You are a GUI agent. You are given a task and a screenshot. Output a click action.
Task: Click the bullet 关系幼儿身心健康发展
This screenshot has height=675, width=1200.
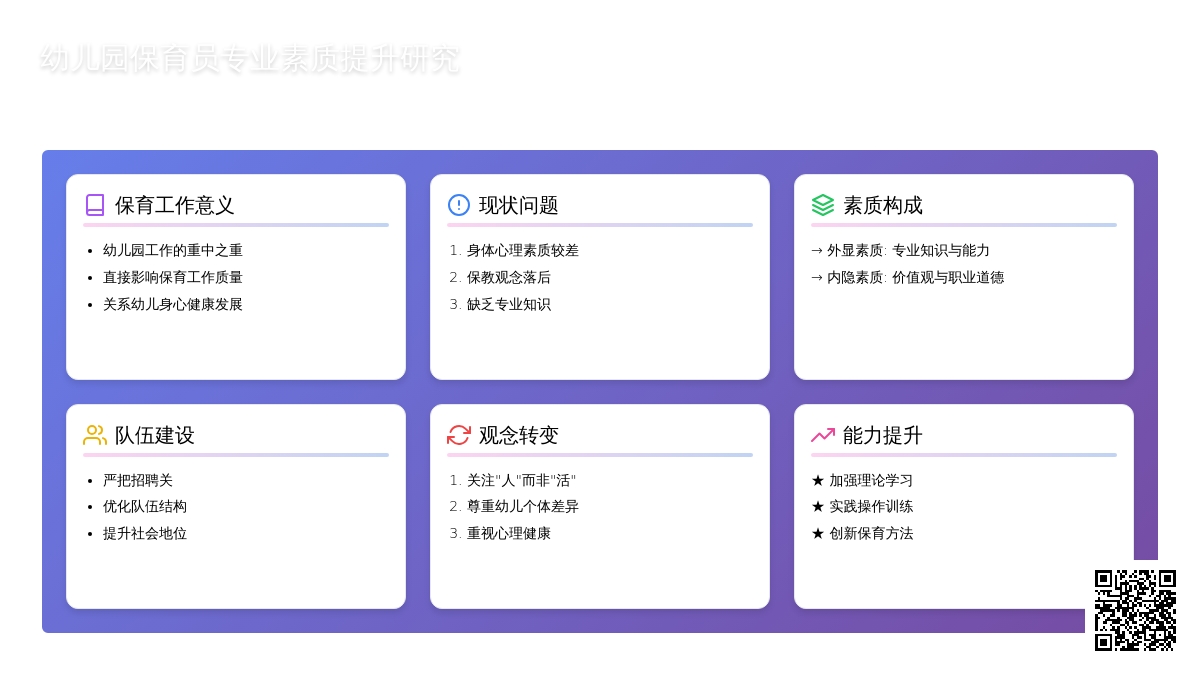173,304
